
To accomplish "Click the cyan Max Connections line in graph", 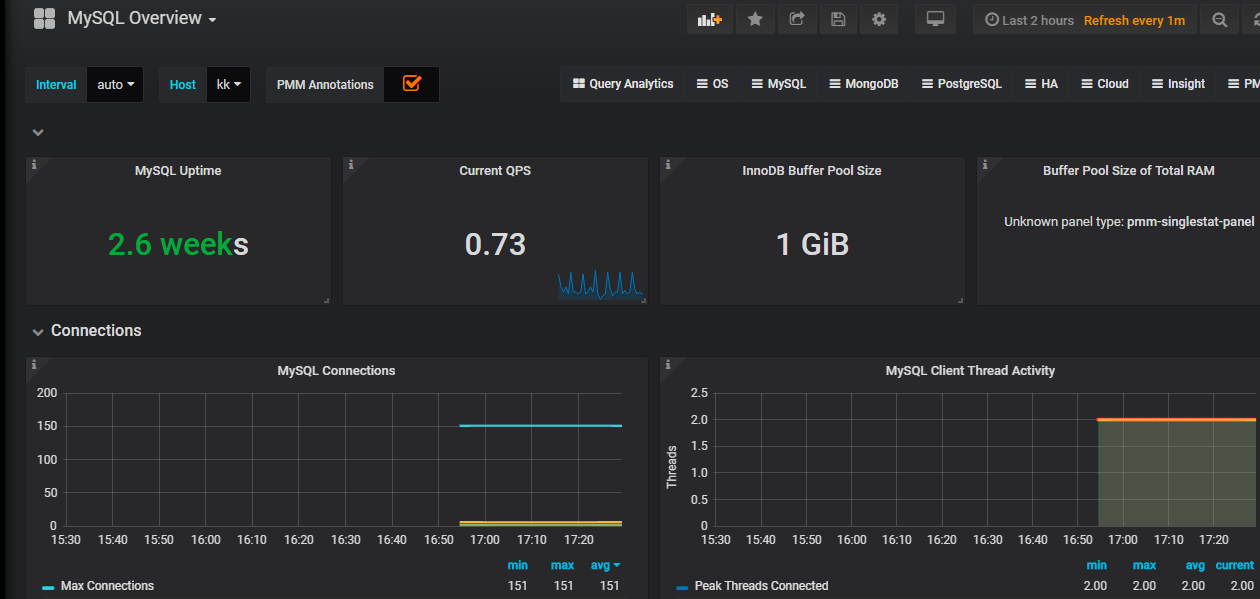I will click(x=540, y=426).
